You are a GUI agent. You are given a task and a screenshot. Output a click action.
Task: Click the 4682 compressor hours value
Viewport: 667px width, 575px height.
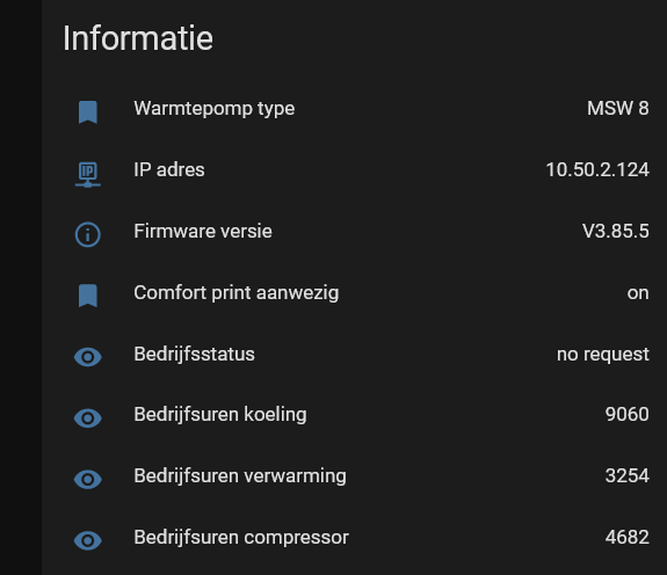627,537
